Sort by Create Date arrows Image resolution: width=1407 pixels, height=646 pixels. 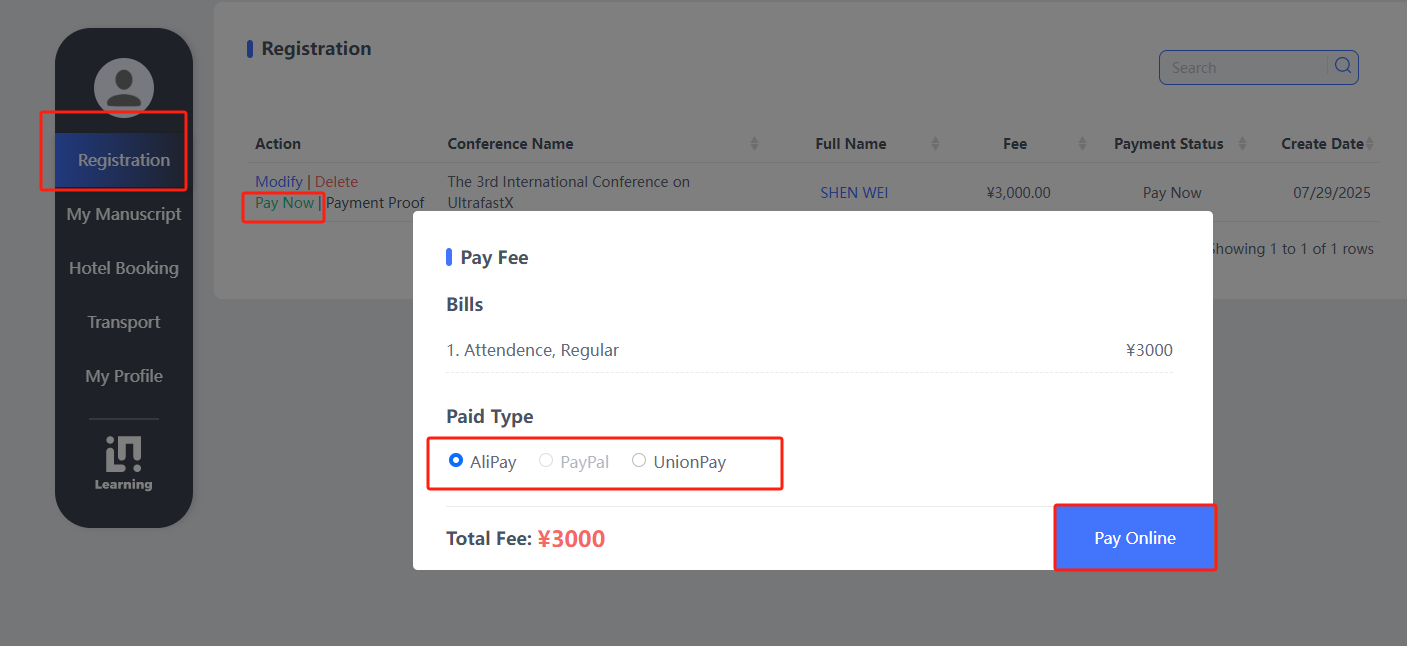coord(1370,144)
